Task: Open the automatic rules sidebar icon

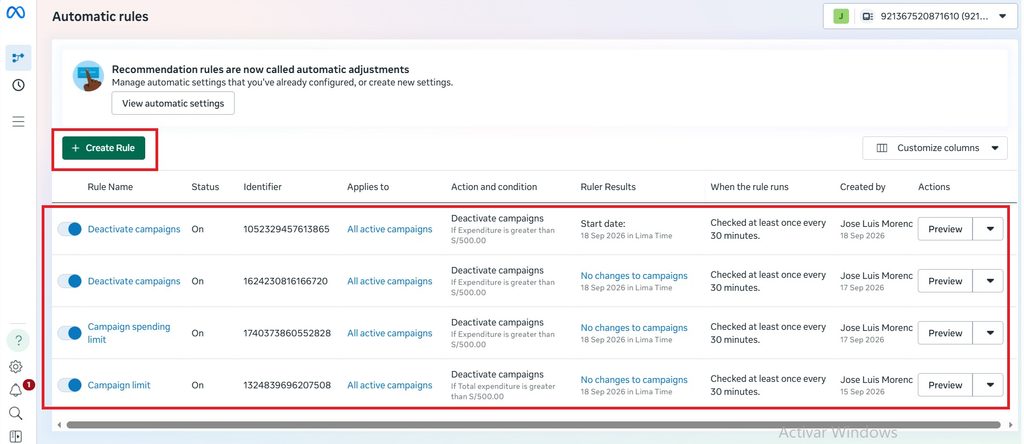Action: click(18, 58)
